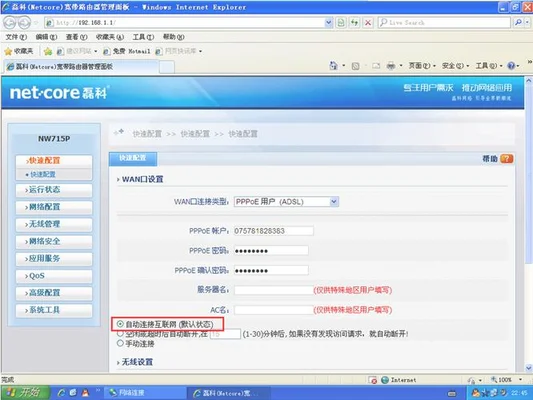The width and height of the screenshot is (533, 400).
Task: Click the RSS feeds icon
Action: tap(356, 66)
